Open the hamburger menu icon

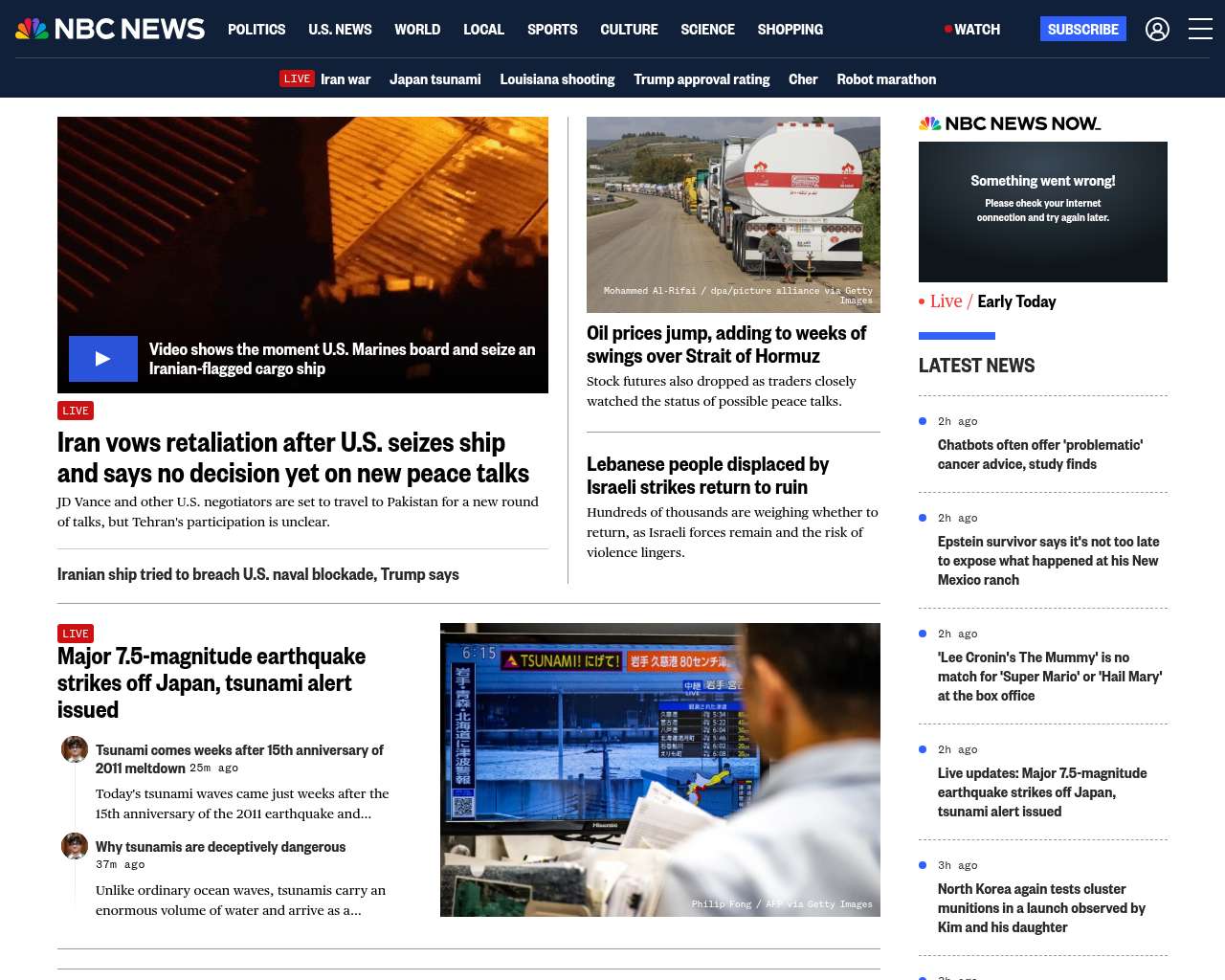(1200, 30)
